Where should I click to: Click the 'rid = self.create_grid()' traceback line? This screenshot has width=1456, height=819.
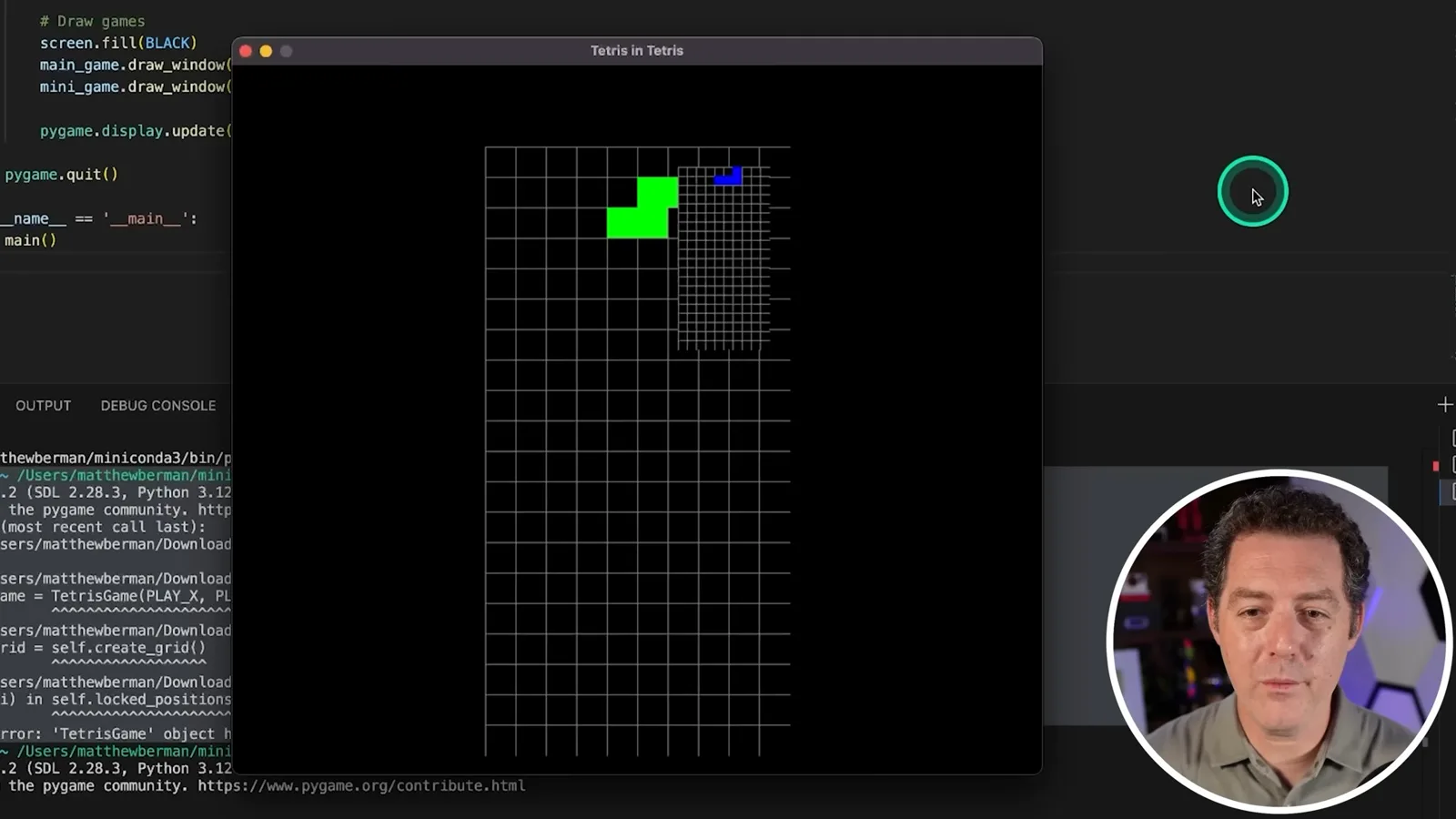(x=103, y=648)
